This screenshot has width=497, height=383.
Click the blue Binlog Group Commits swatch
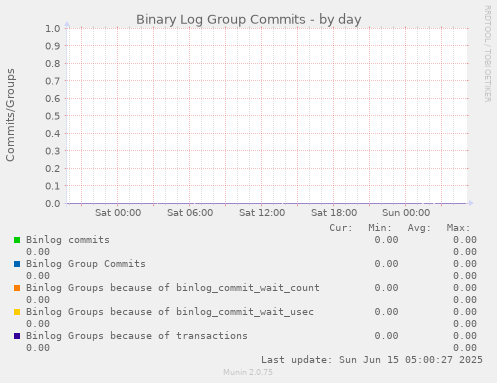click(x=17, y=264)
